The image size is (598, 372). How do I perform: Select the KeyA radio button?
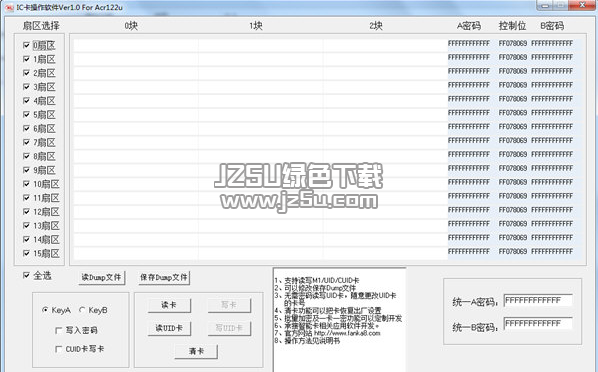(45, 310)
